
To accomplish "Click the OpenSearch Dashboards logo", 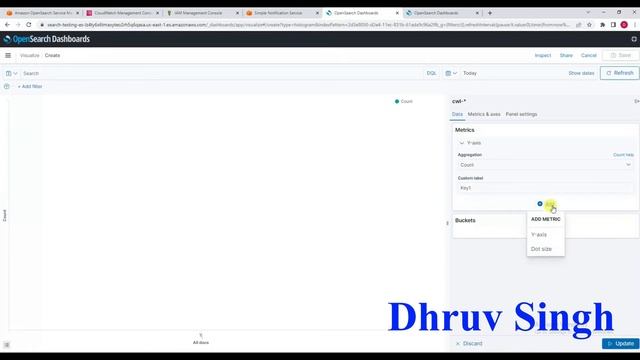I will point(47,39).
